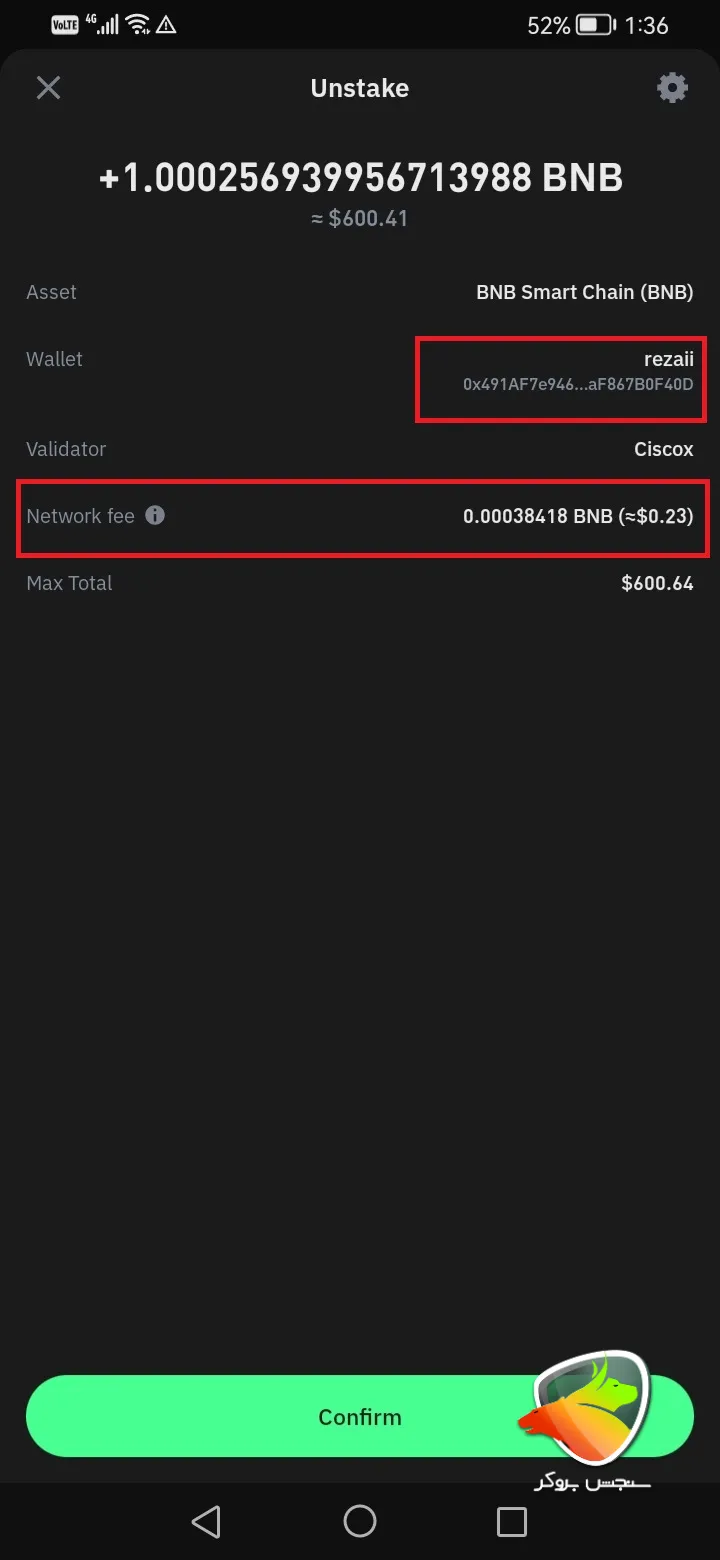Open the settings gear on Unstake screen
Screen dimensions: 720x1560
click(x=672, y=88)
